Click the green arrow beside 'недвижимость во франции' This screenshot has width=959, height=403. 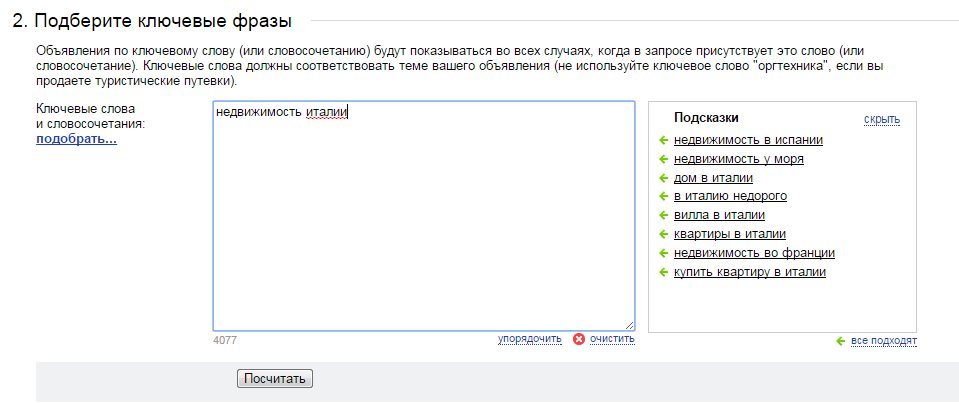coord(663,253)
